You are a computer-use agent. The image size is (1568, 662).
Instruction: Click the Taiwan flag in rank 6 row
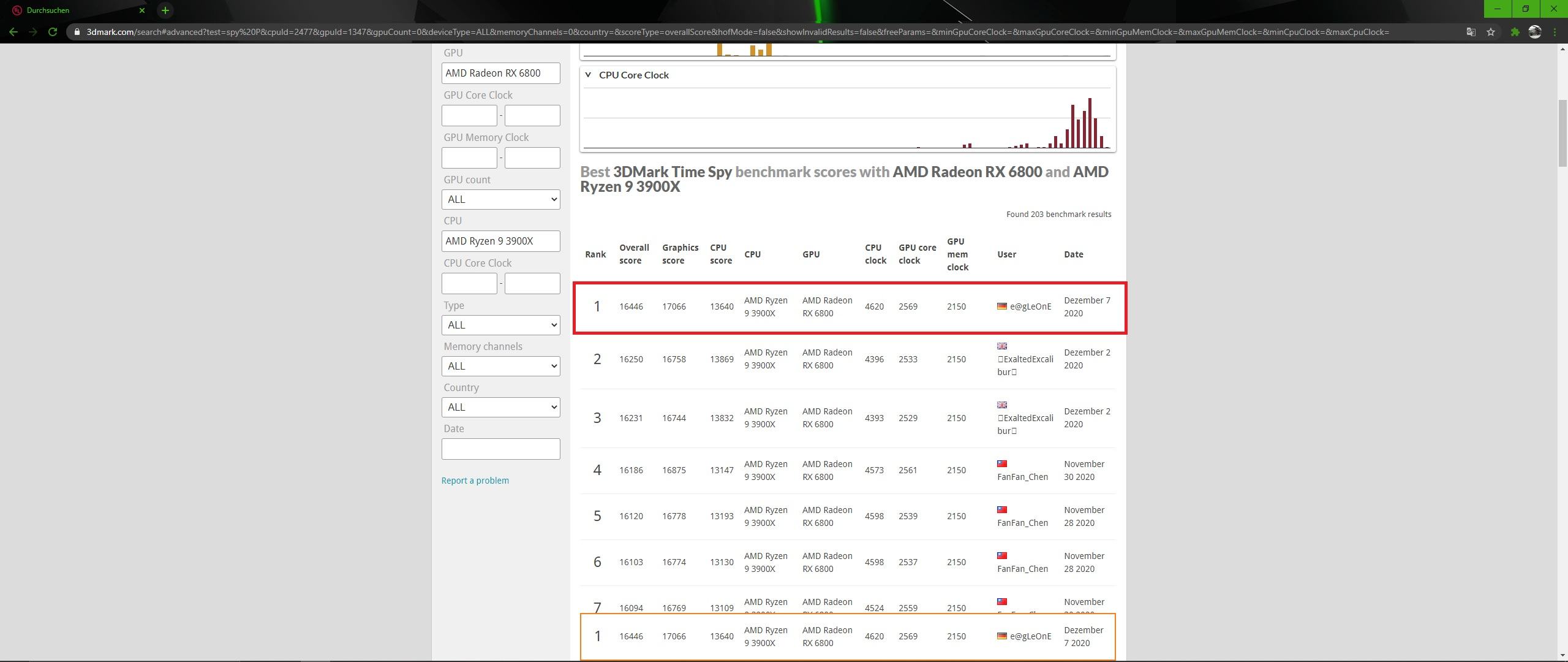click(1001, 556)
